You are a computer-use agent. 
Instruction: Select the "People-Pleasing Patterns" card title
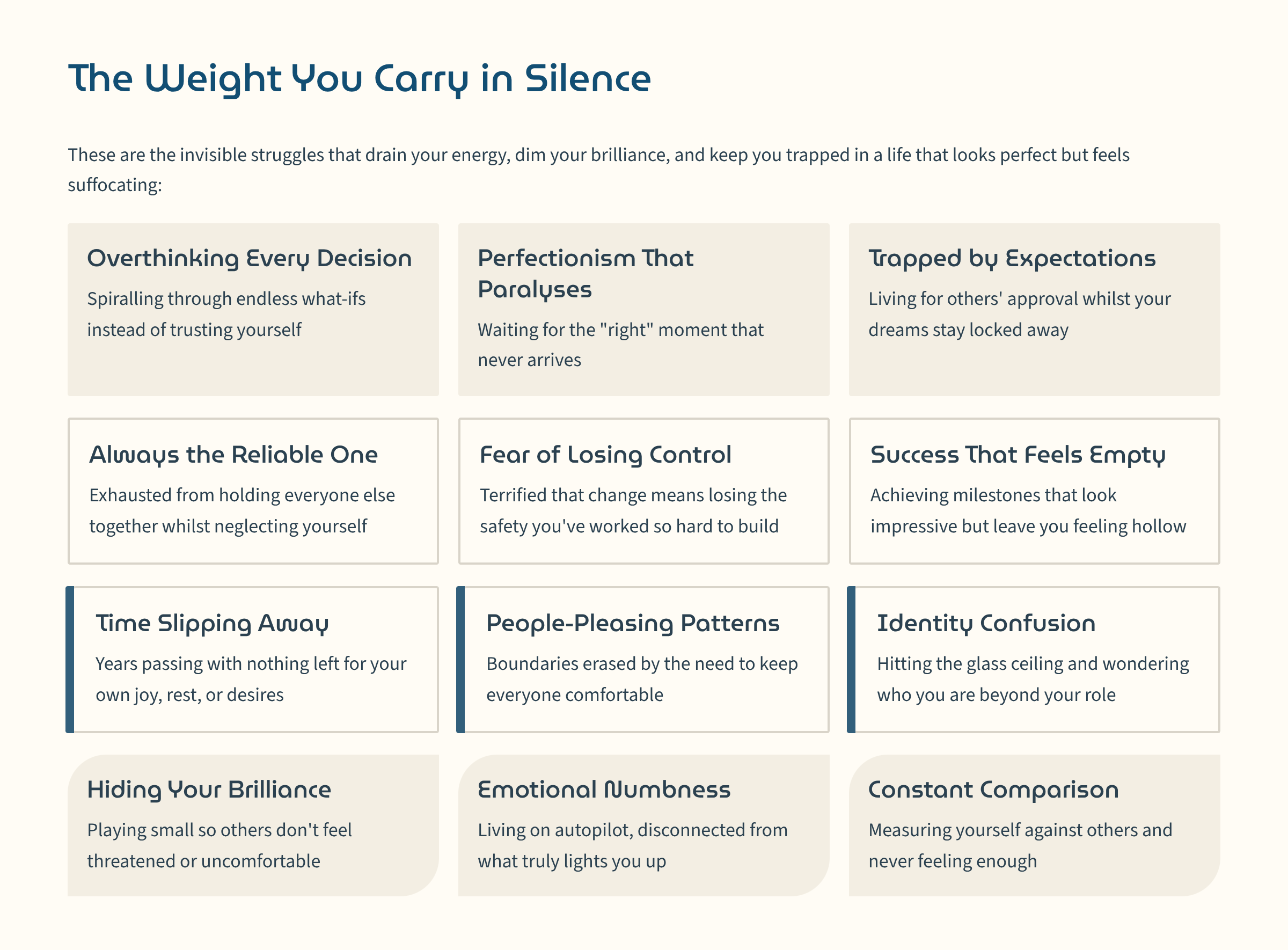point(633,623)
